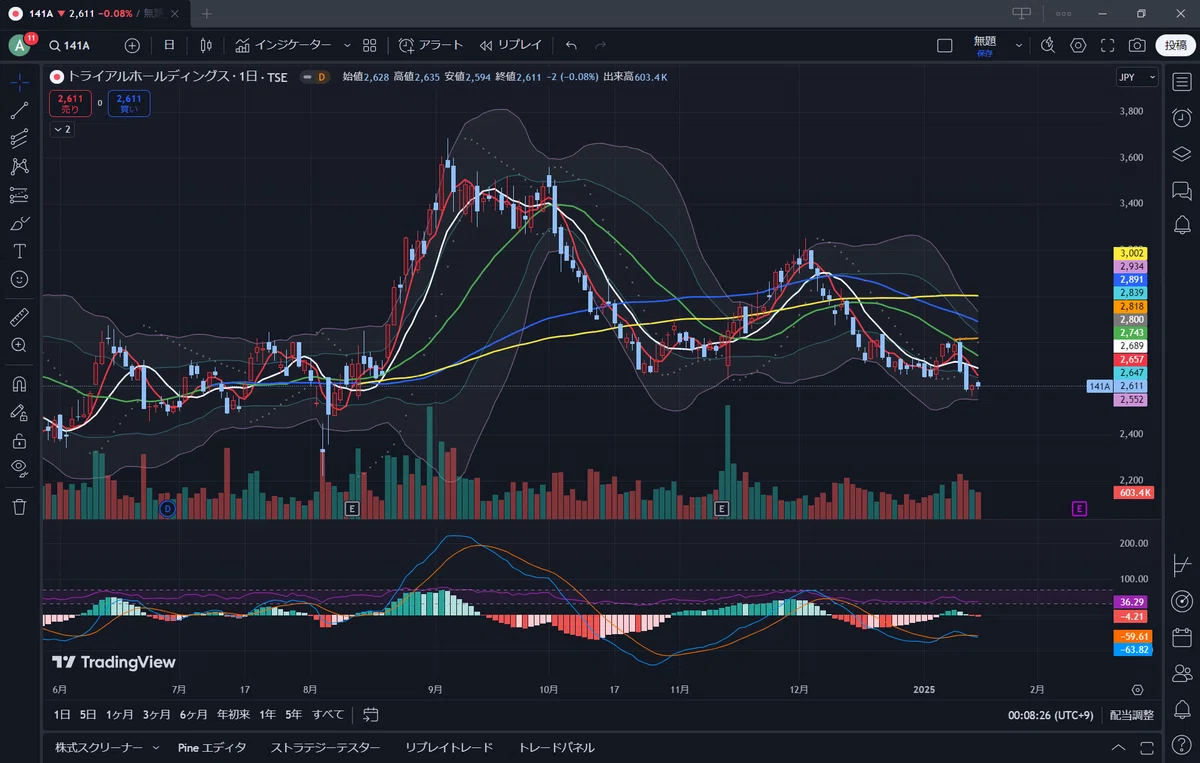The image size is (1200, 763).
Task: Expand the layout management dropdown arrow
Action: point(1019,45)
